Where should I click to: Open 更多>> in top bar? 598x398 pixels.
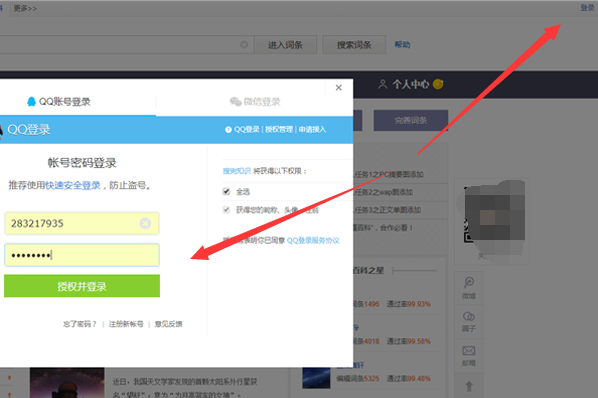click(x=25, y=8)
